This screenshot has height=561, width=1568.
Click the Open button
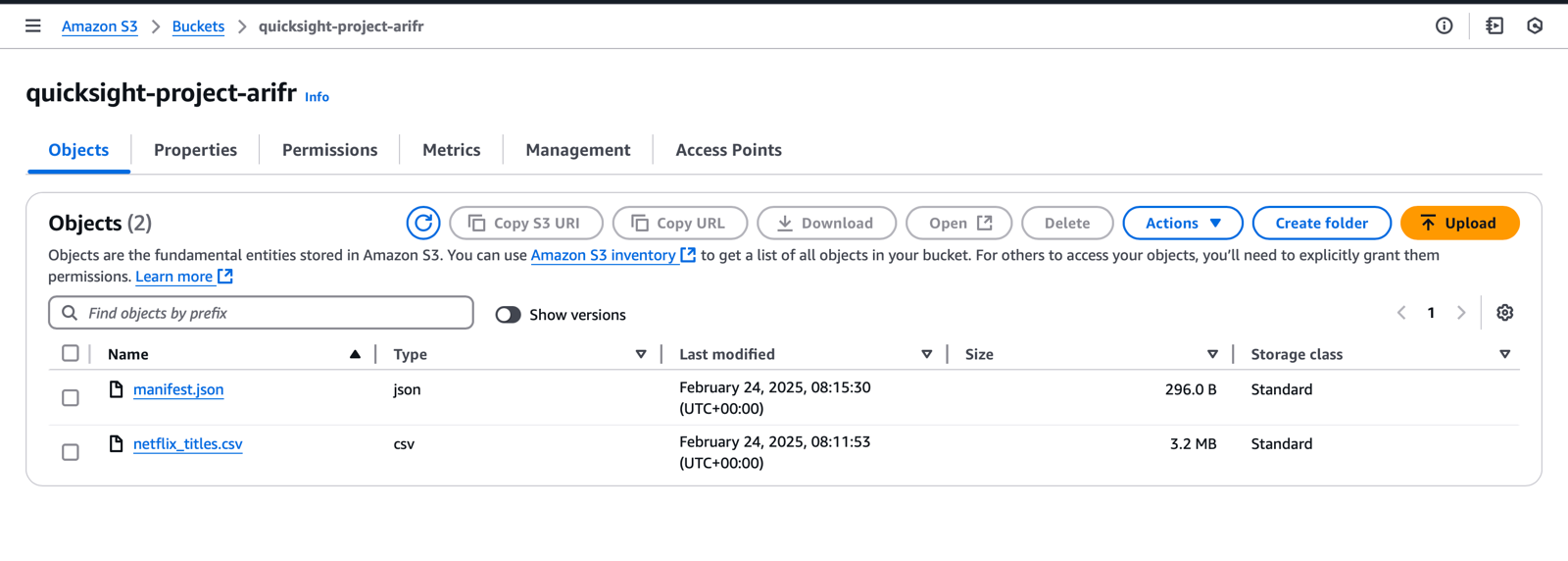click(959, 224)
